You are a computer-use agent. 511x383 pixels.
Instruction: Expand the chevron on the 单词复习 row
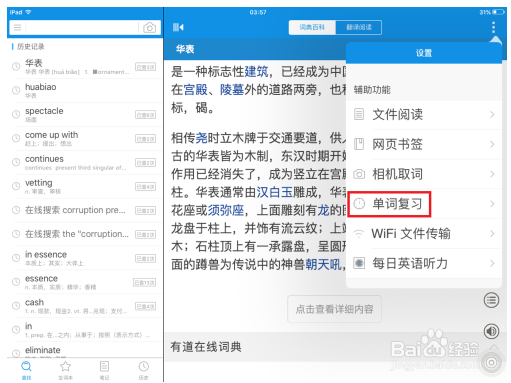(x=492, y=204)
